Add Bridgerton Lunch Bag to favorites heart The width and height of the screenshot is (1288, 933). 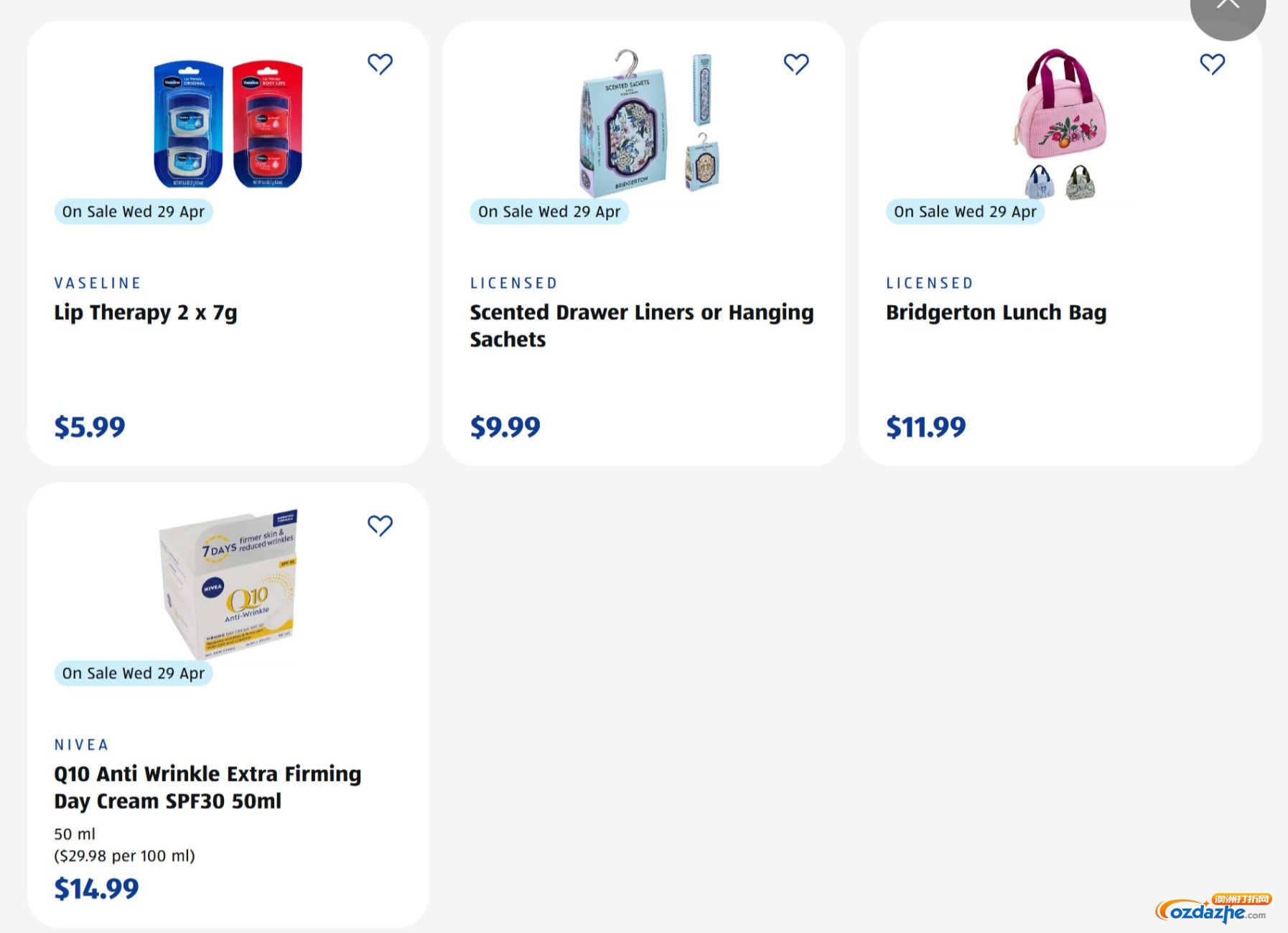(1212, 65)
